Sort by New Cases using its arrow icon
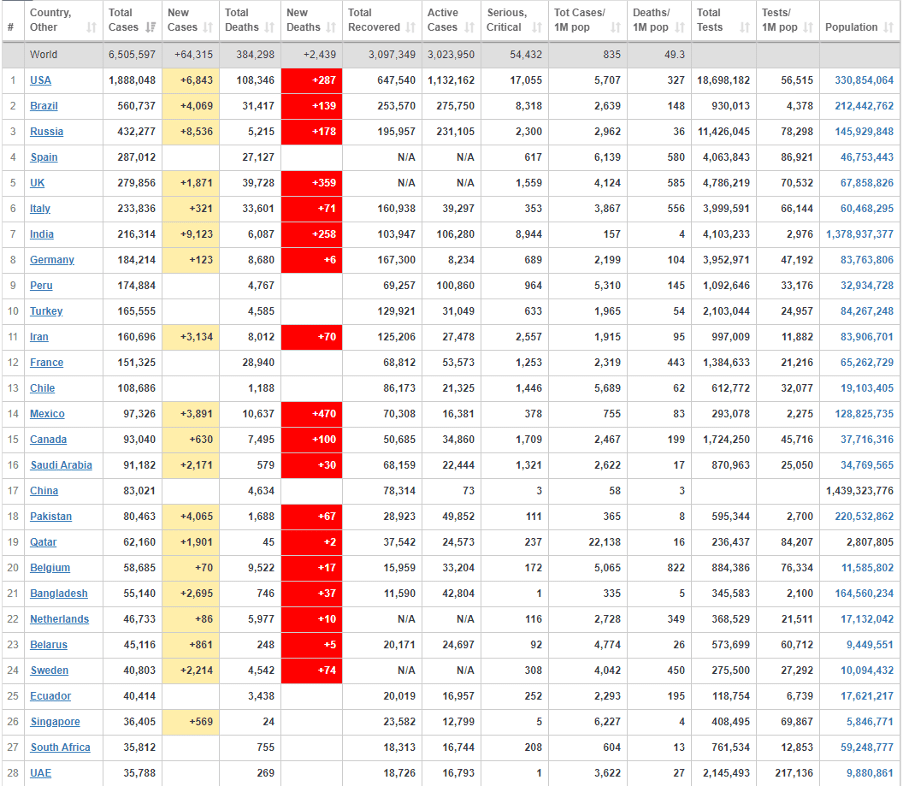This screenshot has height=786, width=902. tap(208, 27)
